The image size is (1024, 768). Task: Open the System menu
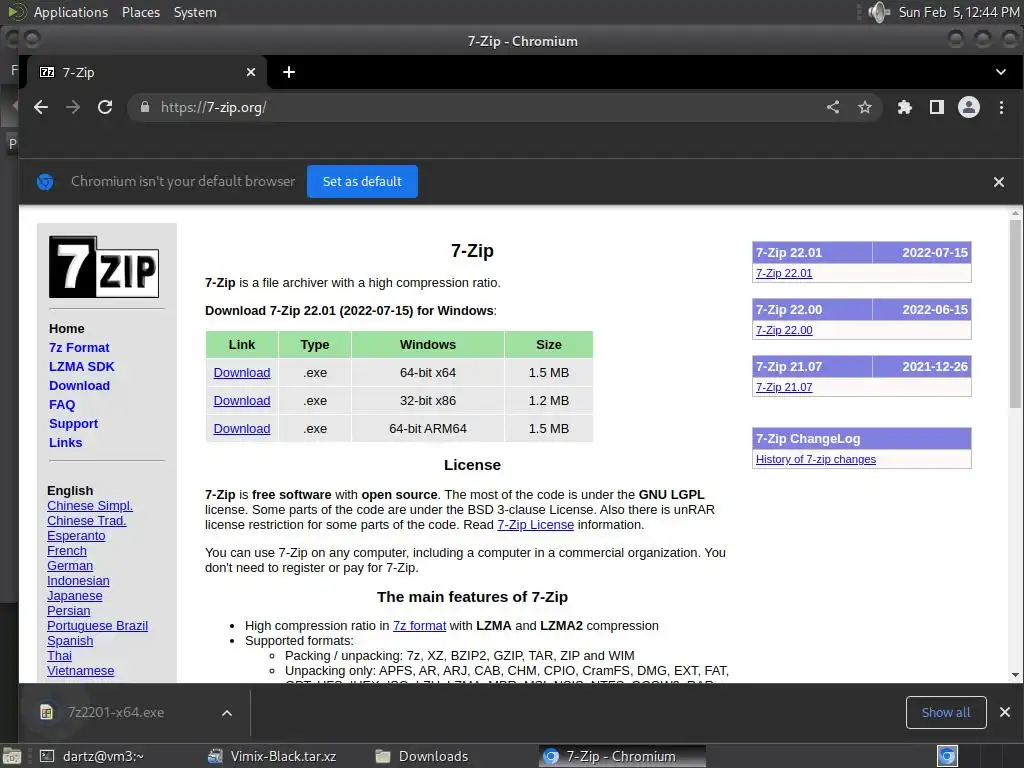click(195, 12)
